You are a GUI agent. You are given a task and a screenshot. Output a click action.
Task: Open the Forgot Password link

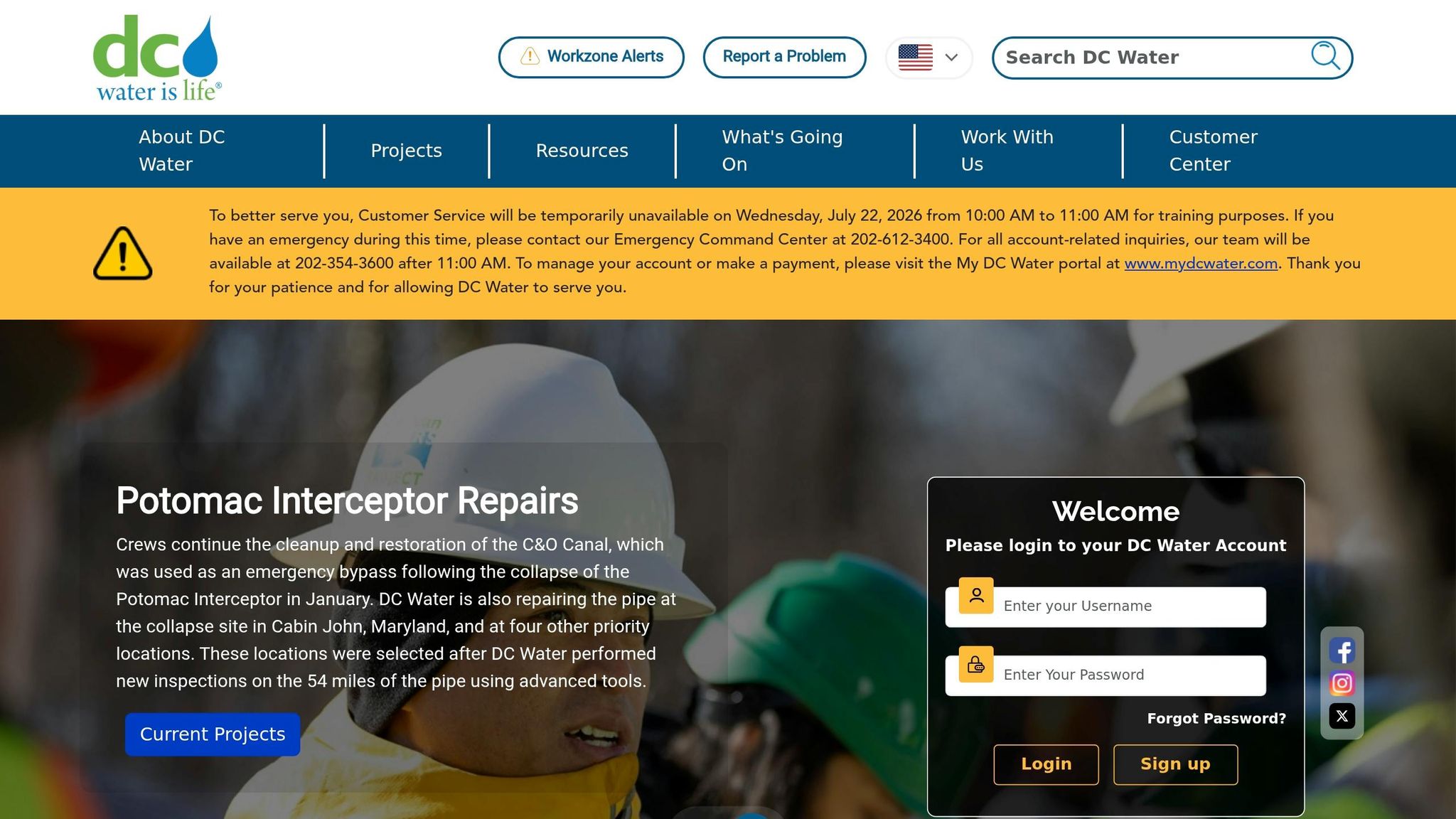click(1217, 719)
